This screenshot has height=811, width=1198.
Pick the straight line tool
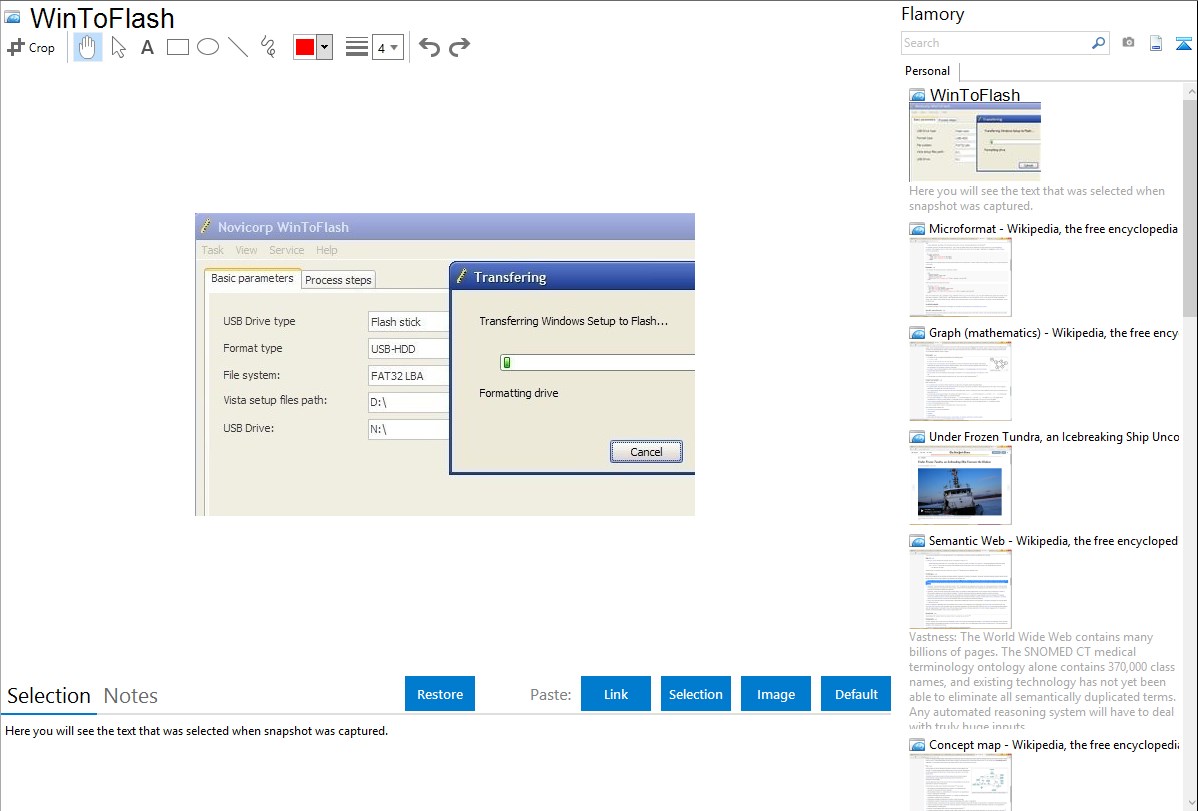tap(238, 47)
